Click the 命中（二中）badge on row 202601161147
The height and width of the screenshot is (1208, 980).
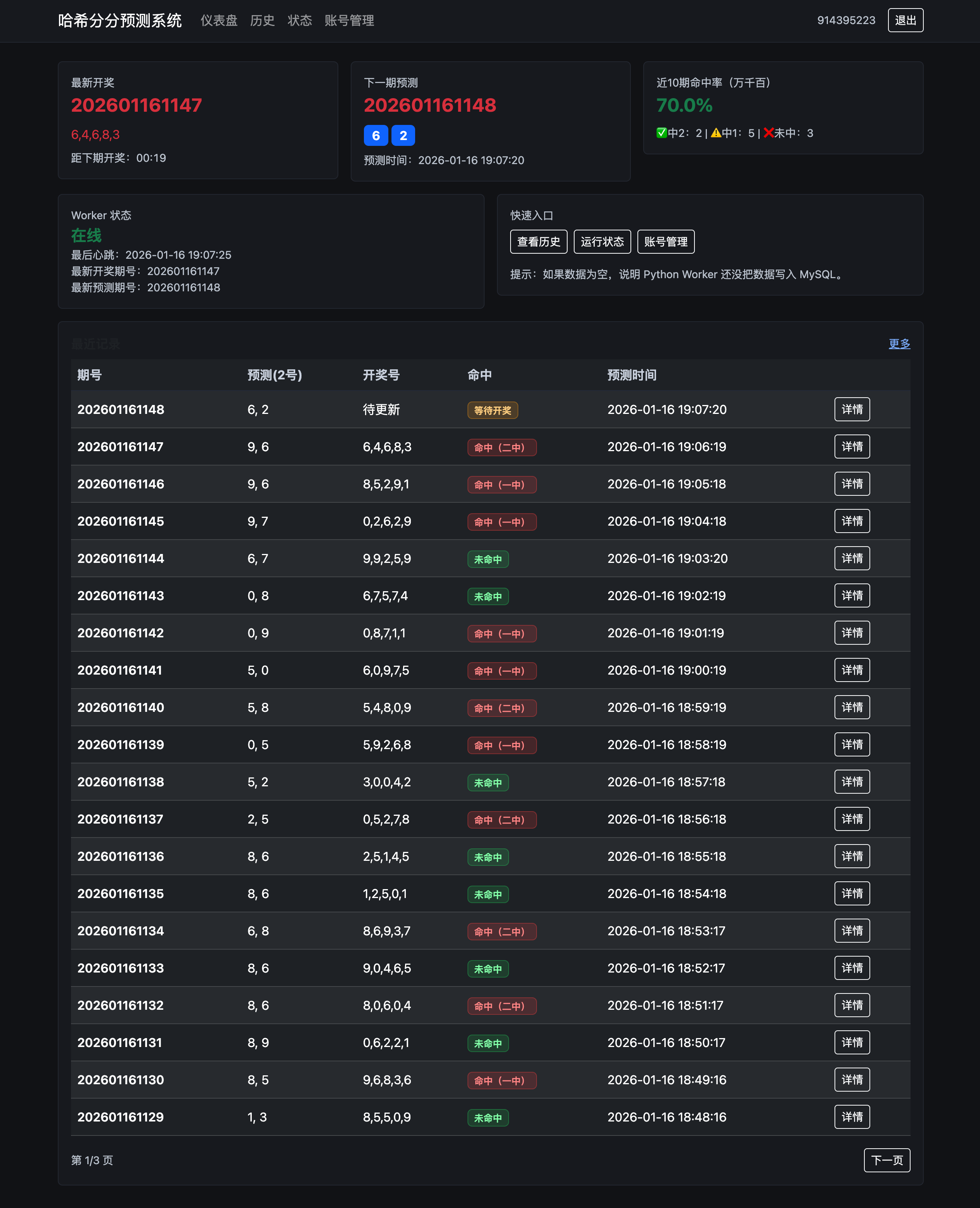click(x=501, y=447)
